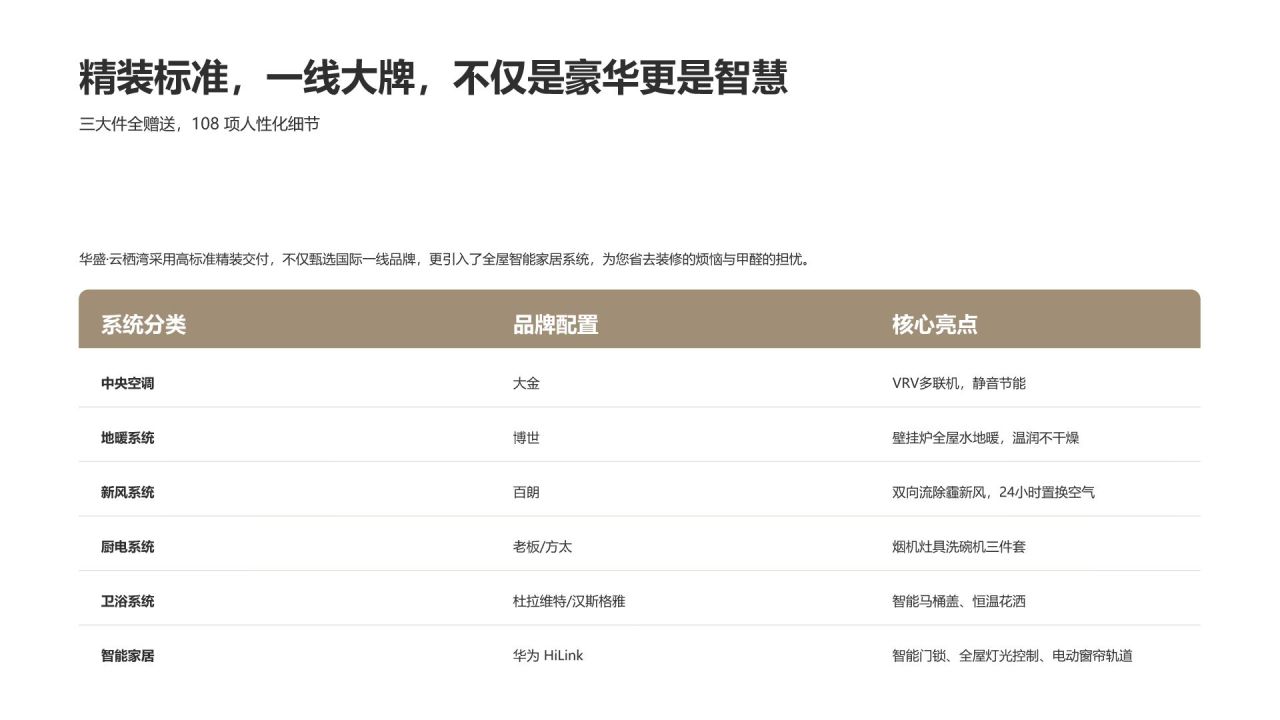The image size is (1280, 720).
Task: Select the 系统分类 column header
Action: (143, 325)
